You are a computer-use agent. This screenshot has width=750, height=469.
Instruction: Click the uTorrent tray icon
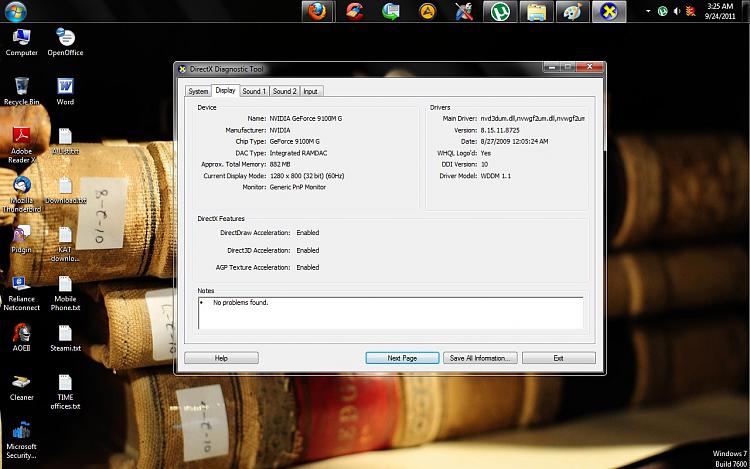(x=662, y=11)
